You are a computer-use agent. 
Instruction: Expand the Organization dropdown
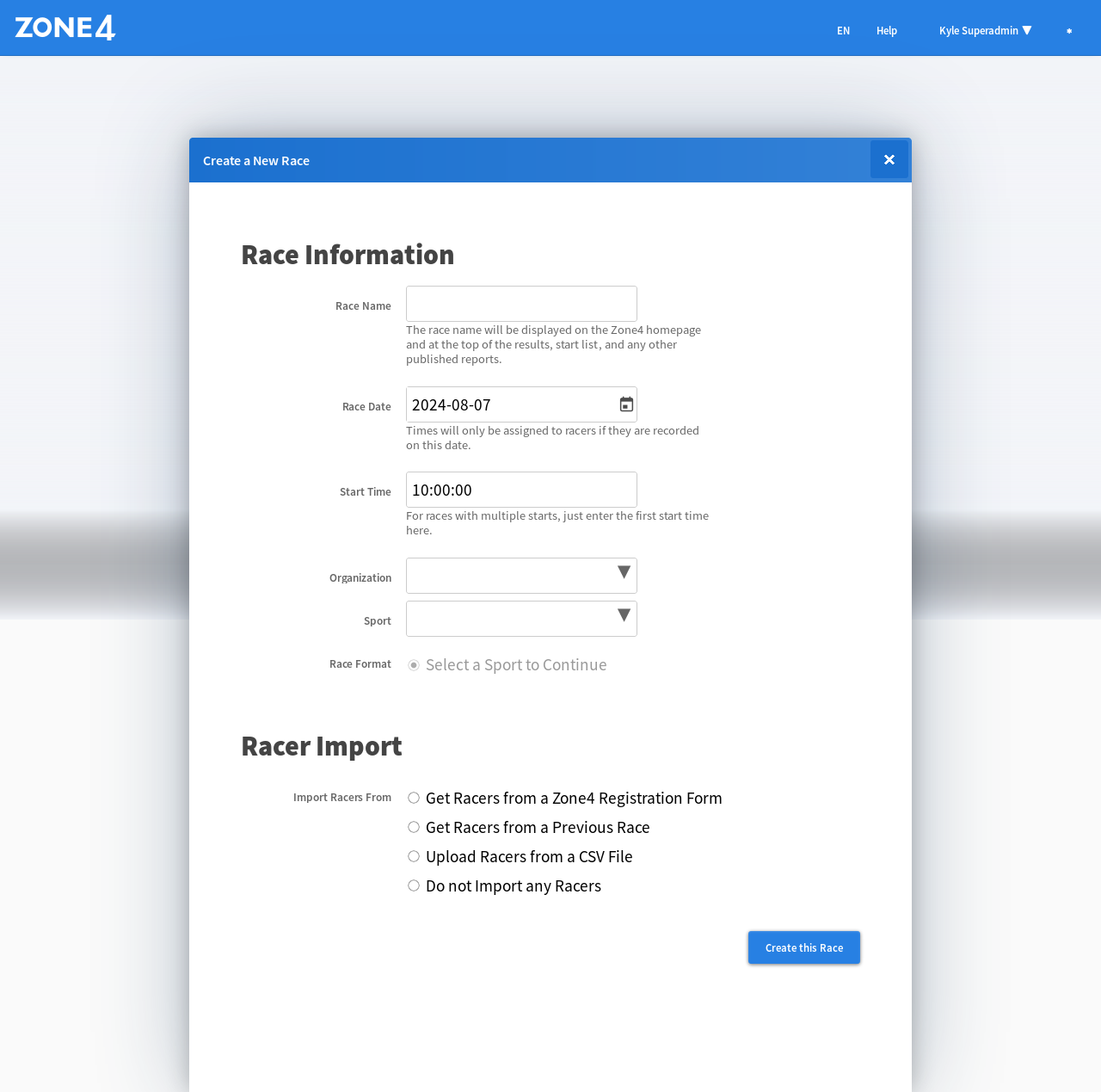[521, 576]
